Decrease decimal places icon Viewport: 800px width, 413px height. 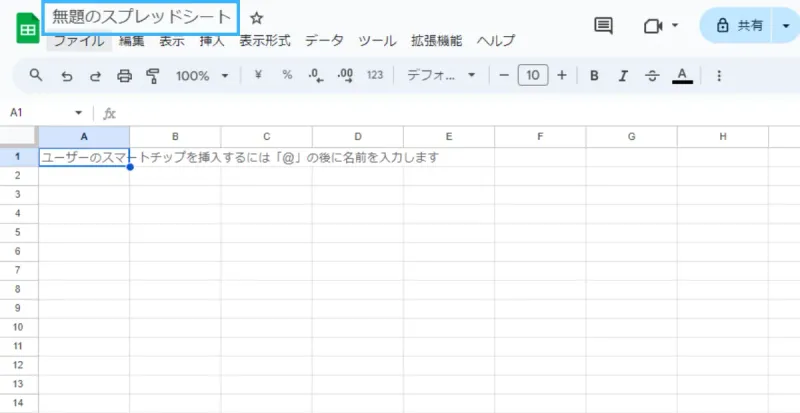pos(316,76)
